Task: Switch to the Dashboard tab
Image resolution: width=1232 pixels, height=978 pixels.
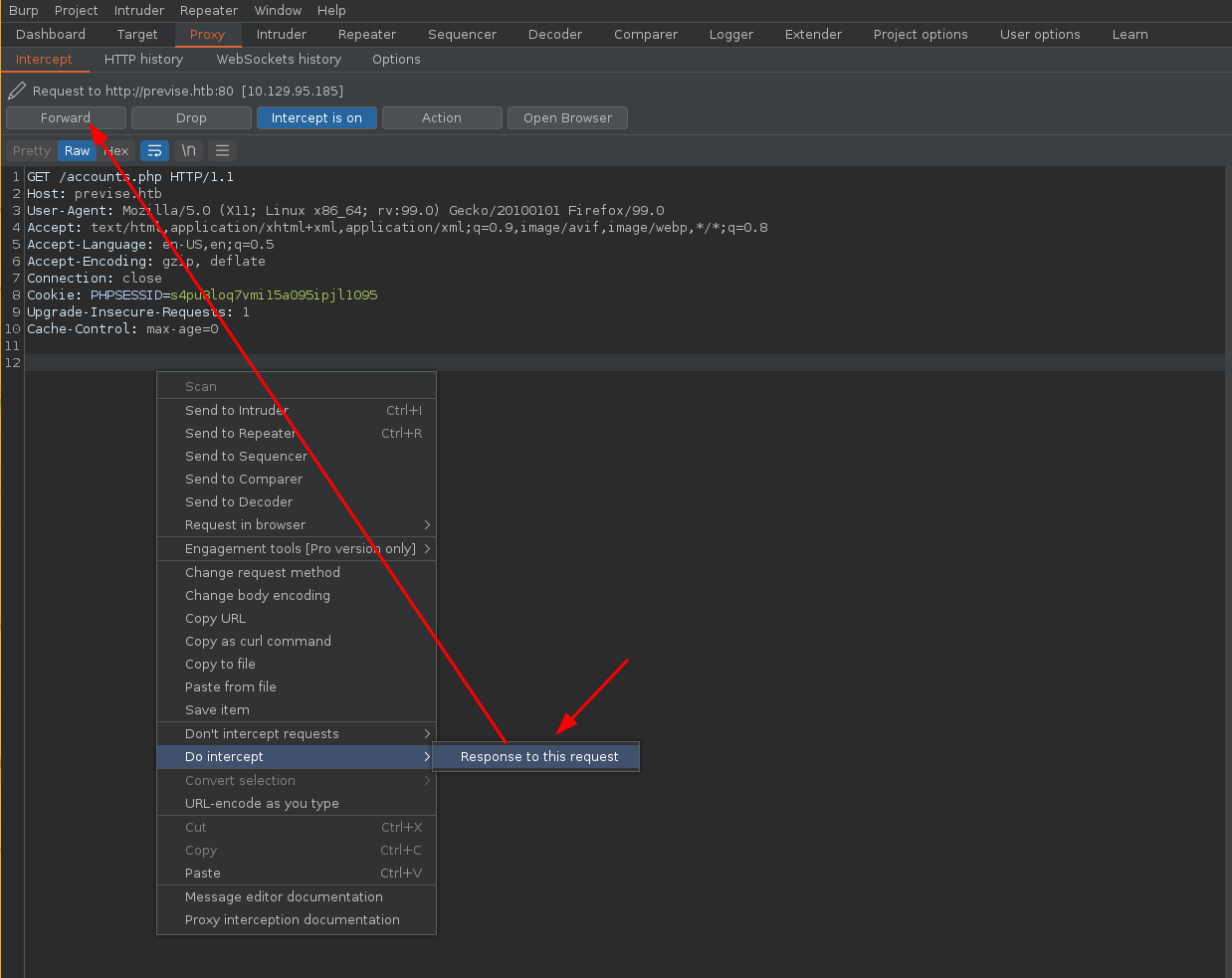Action: click(x=51, y=35)
